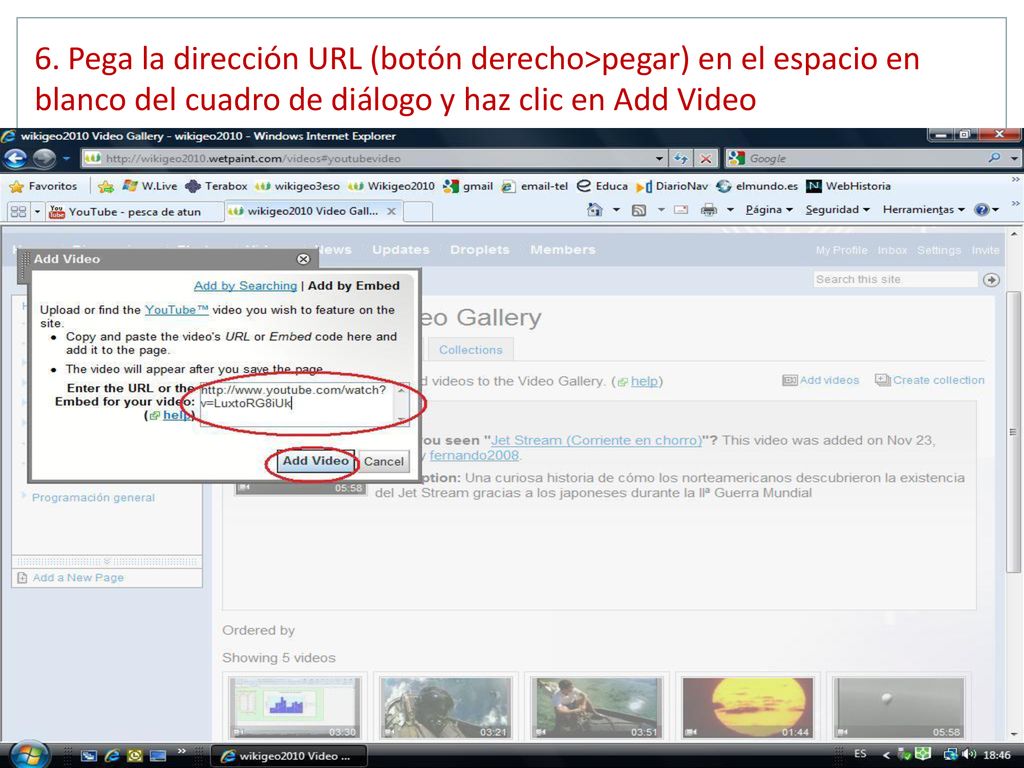
Task: Cancel the Add Video dialog
Action: 383,461
